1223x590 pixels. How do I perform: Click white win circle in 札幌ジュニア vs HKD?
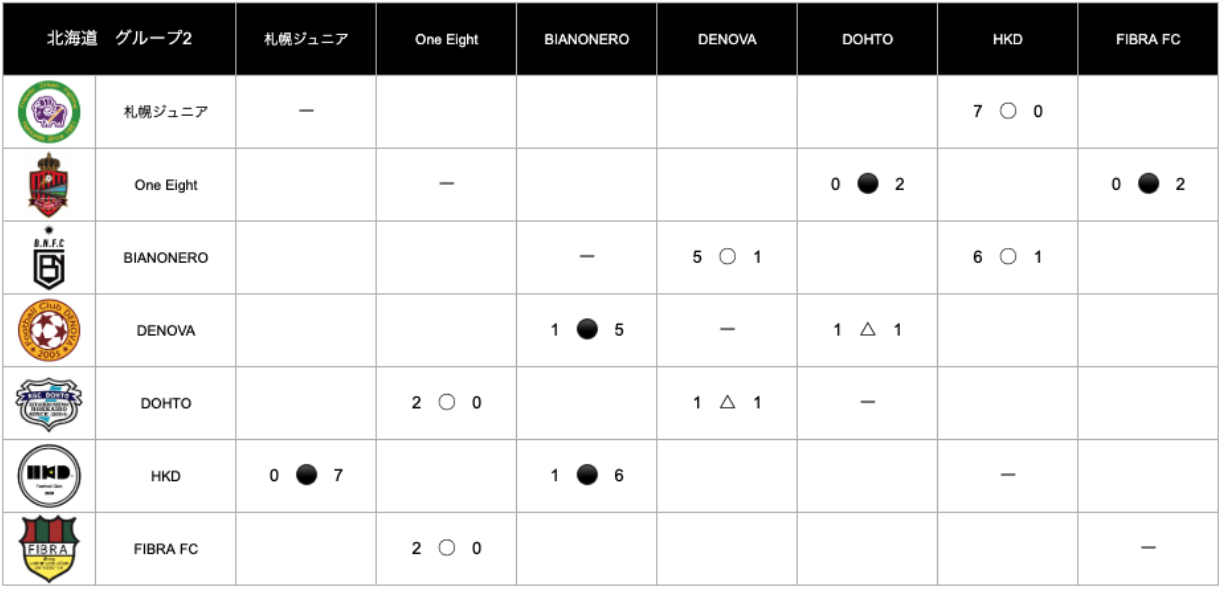click(1008, 112)
